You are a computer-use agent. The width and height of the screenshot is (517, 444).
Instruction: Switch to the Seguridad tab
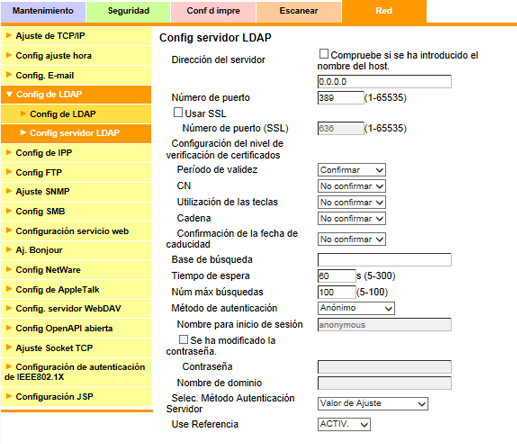(128, 11)
